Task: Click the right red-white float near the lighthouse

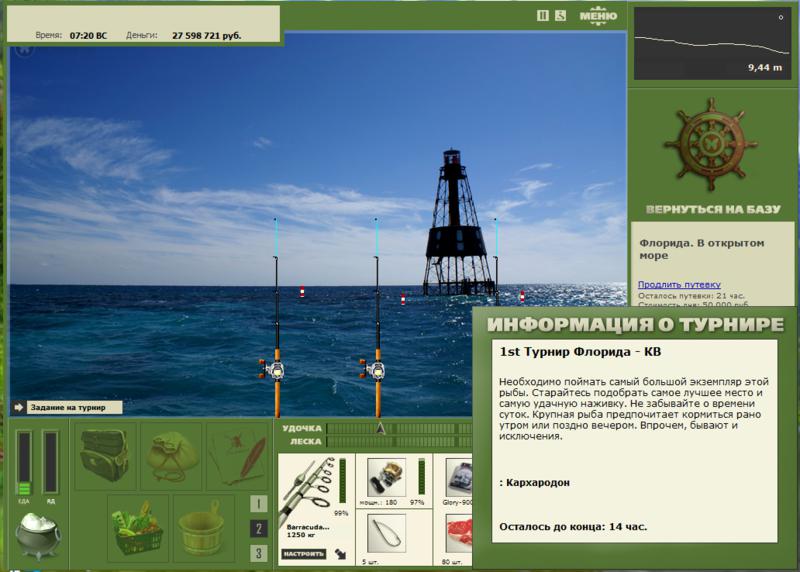Action: (522, 296)
